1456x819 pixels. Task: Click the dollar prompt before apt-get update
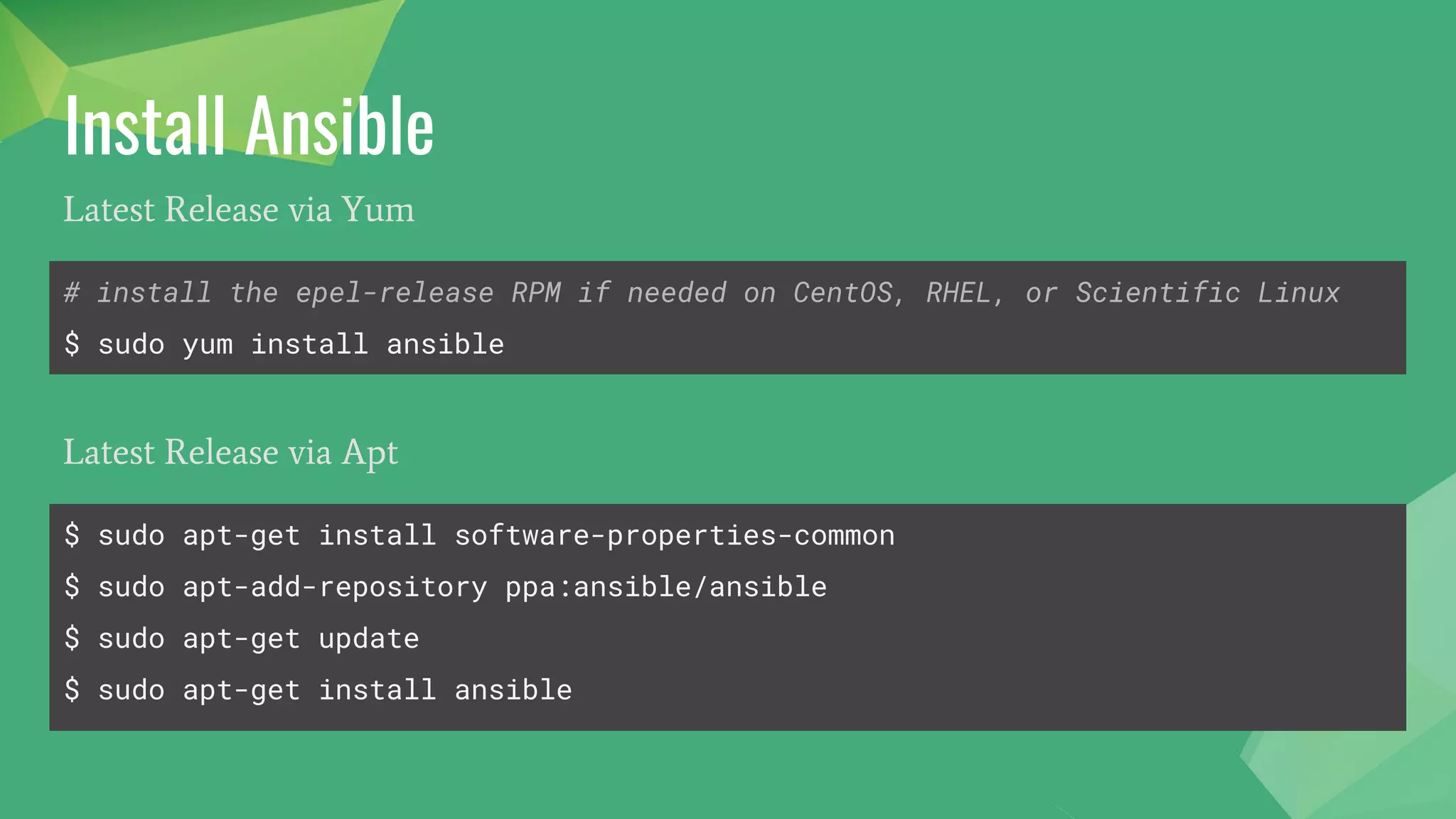[x=72, y=638]
